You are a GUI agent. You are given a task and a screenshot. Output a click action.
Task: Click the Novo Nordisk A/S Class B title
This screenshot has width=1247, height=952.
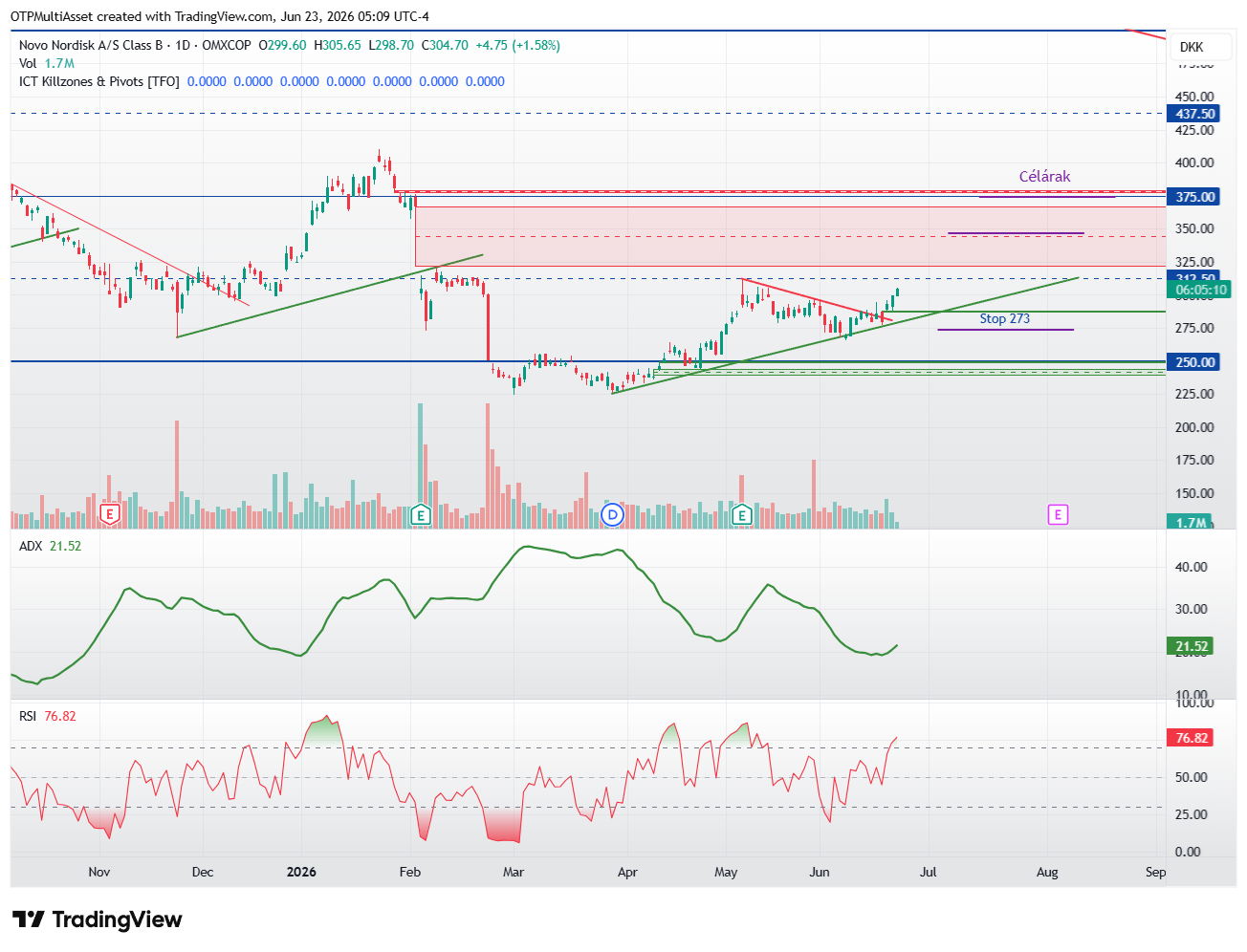(x=91, y=45)
